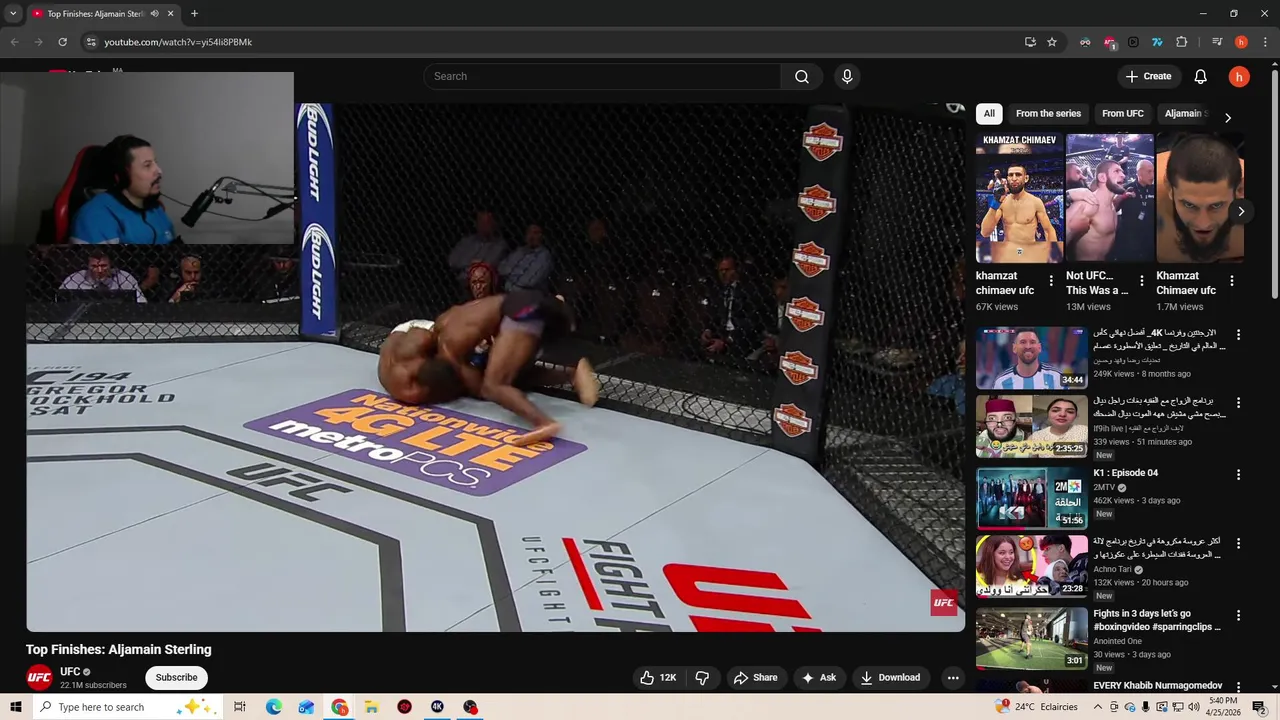Open the Not UFC... This Was a... Short
This screenshot has height=720, width=1280.
[x=1109, y=198]
